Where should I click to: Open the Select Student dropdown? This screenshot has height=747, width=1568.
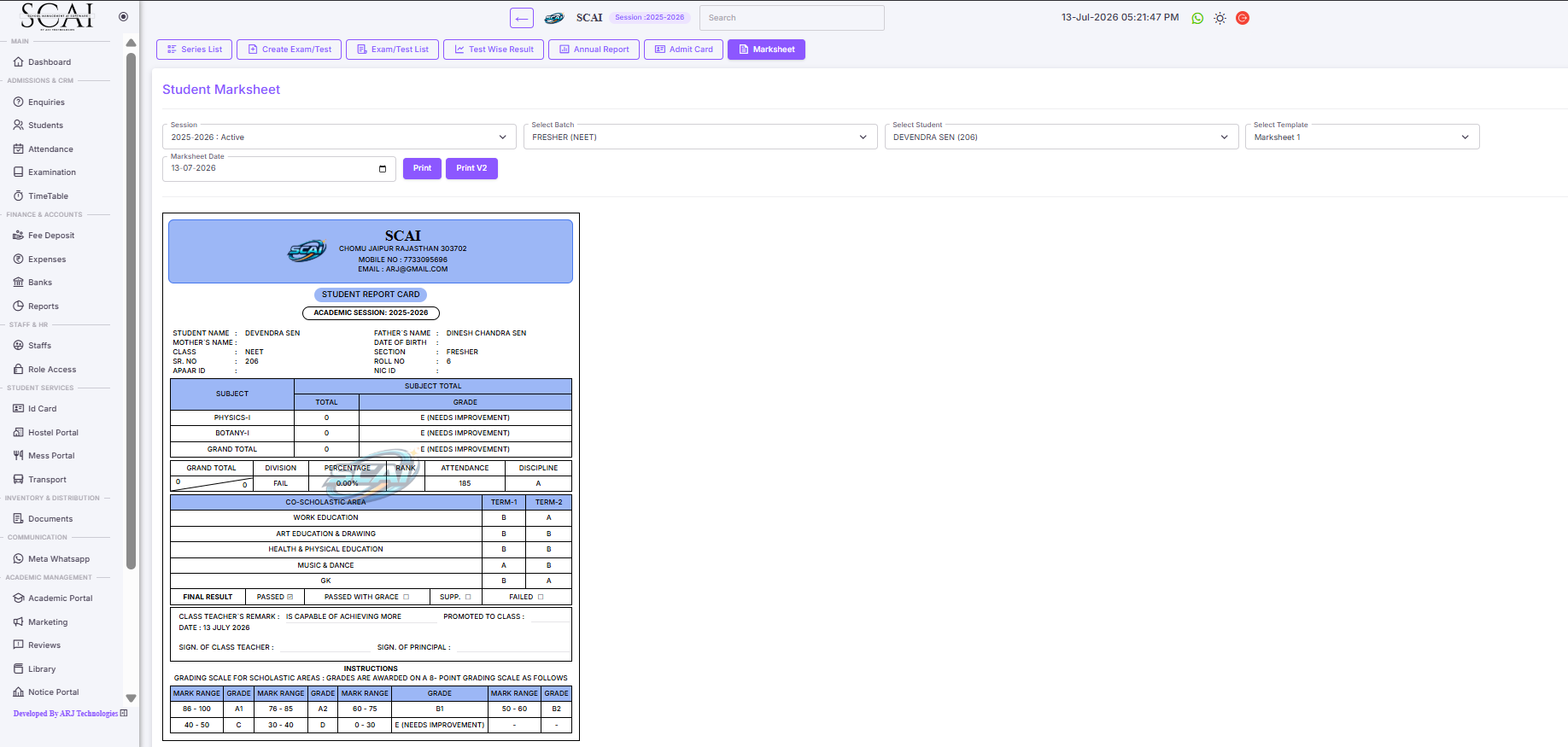pos(1062,137)
